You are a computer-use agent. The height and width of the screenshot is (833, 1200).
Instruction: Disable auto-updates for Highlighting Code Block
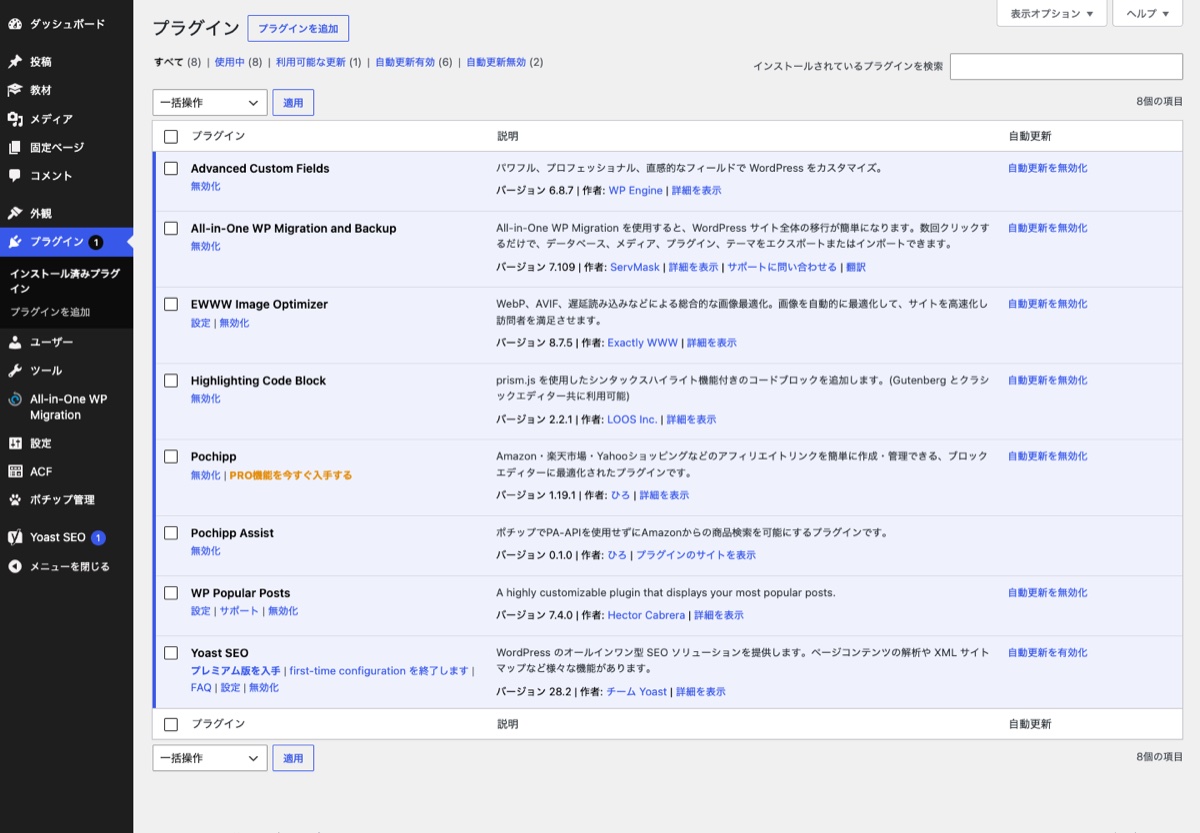click(1048, 380)
